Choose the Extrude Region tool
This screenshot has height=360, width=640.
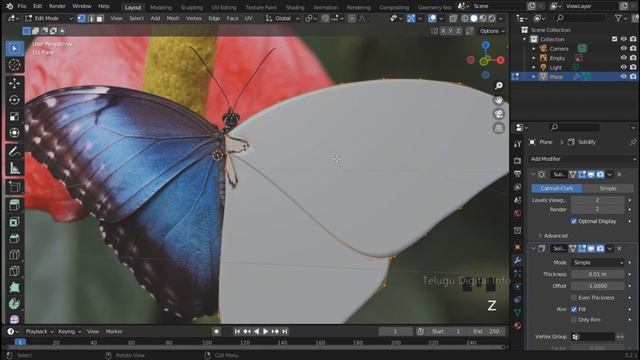pos(15,205)
